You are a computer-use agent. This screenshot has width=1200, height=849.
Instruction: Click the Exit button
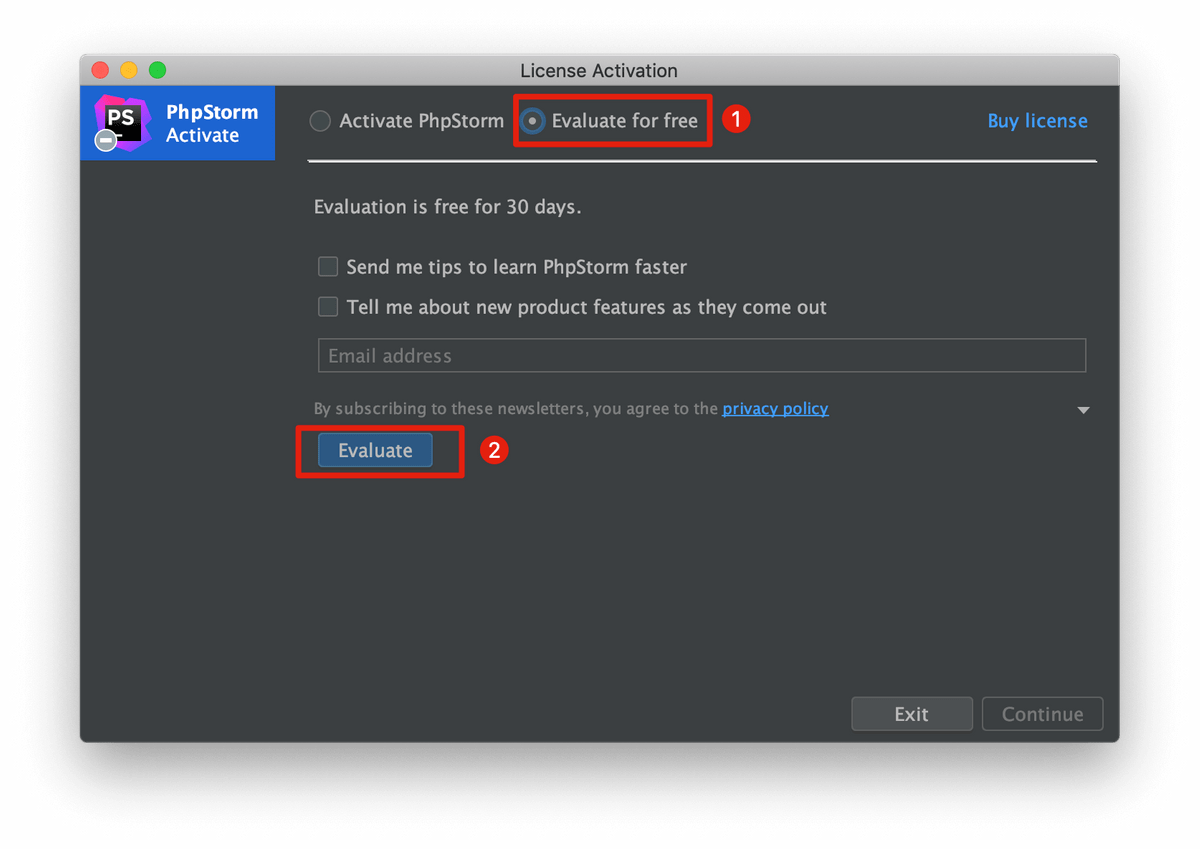coord(911,714)
